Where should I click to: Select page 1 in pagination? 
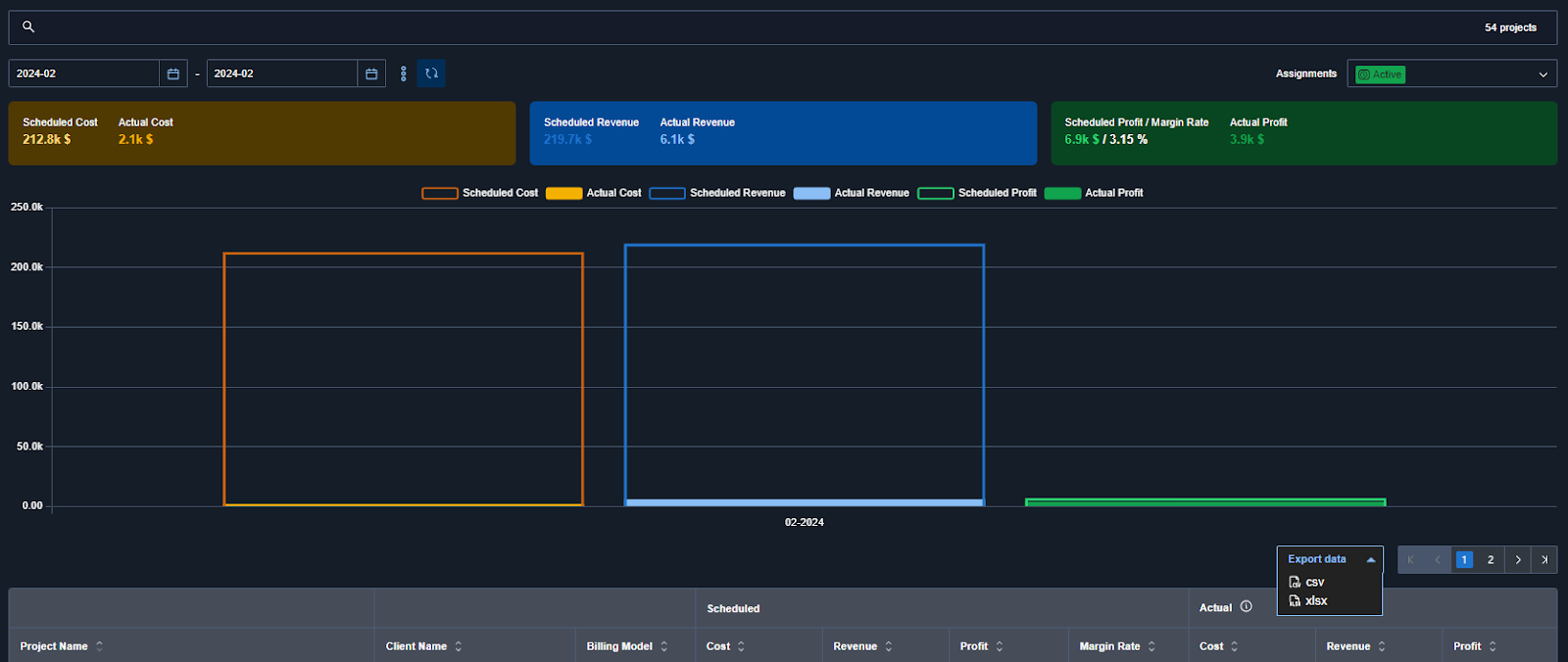pos(1464,560)
